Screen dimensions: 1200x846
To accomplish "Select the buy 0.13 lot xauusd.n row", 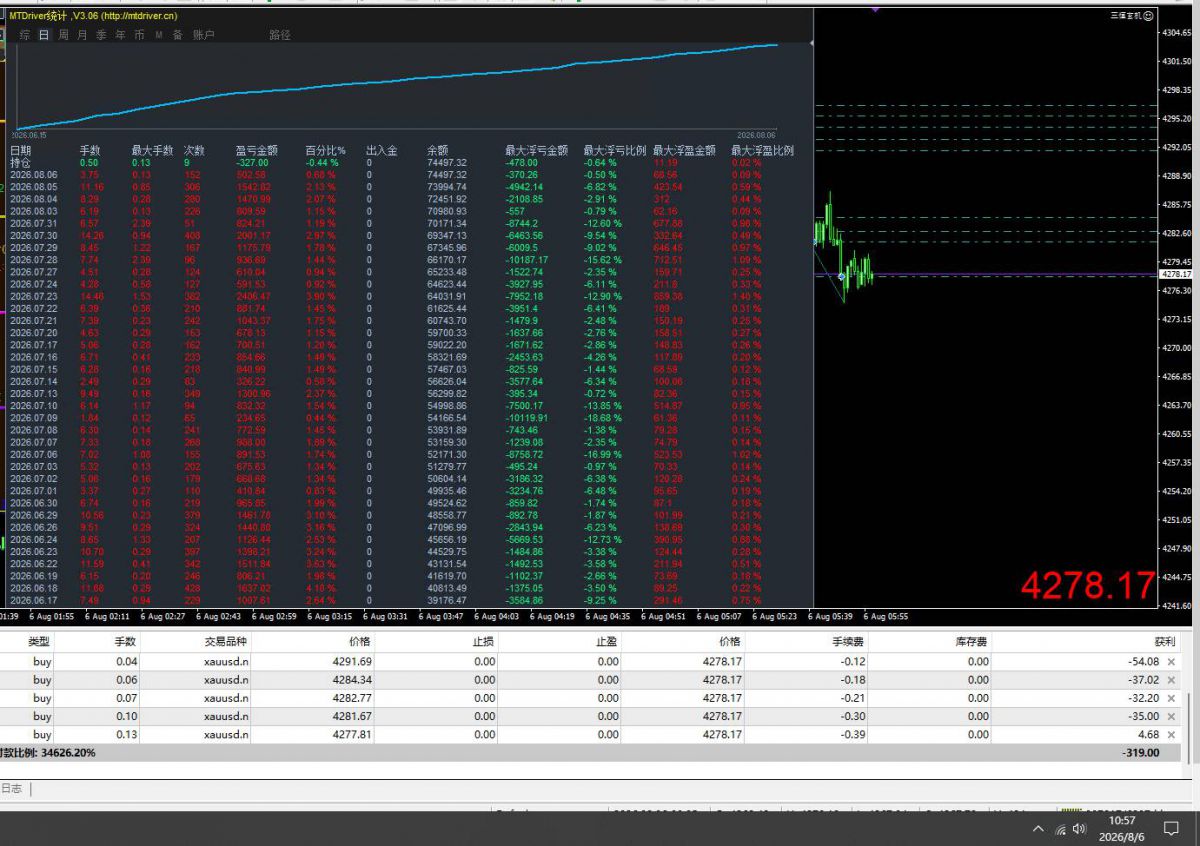I will [590, 734].
